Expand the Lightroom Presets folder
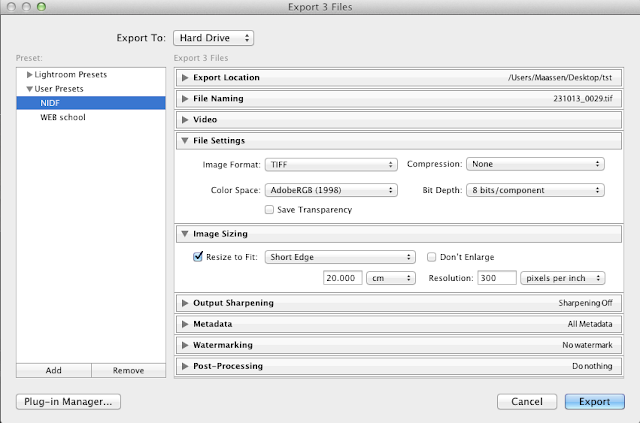640x423 pixels. tap(29, 75)
